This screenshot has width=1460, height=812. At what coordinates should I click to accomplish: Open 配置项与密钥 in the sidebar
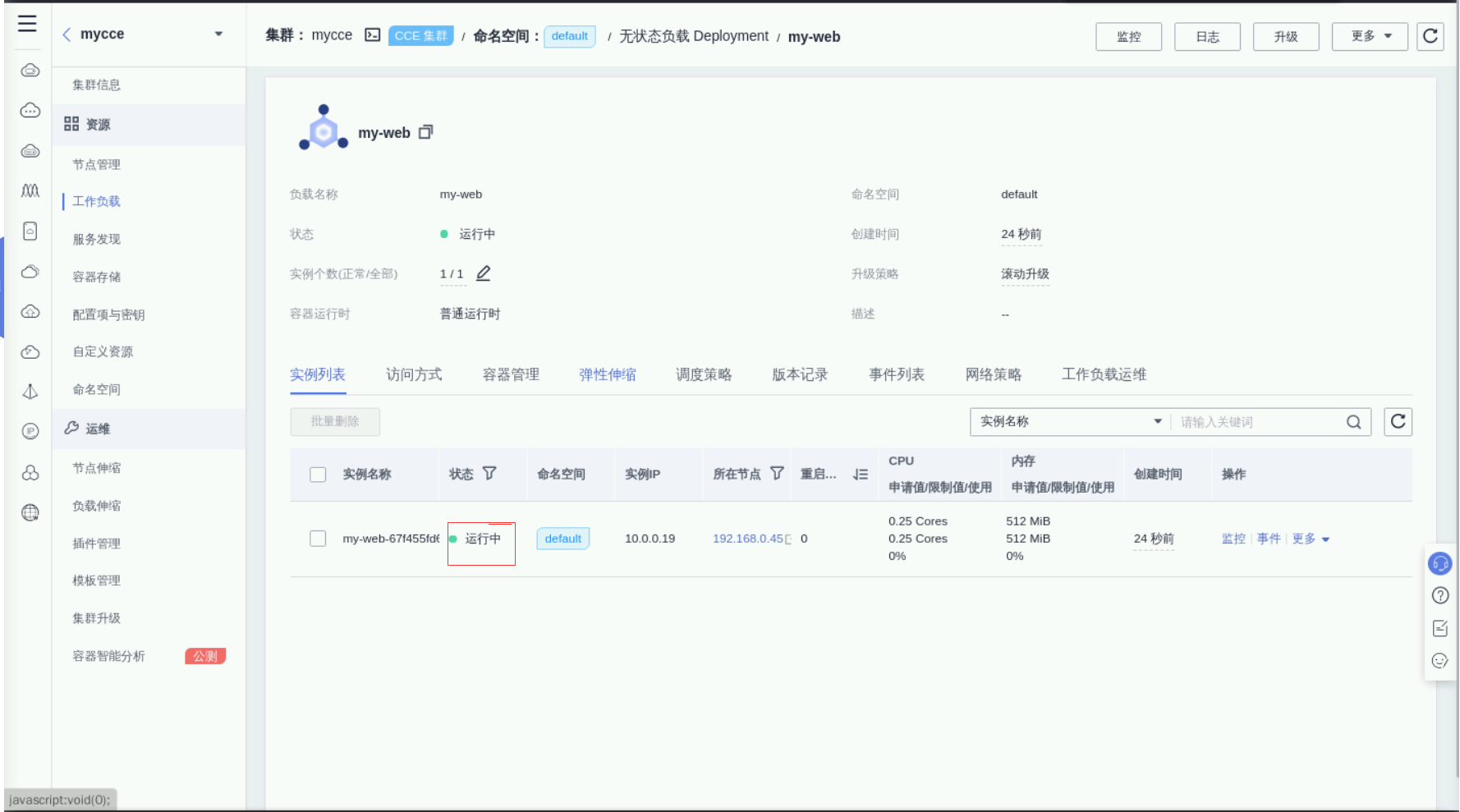pyautogui.click(x=108, y=314)
